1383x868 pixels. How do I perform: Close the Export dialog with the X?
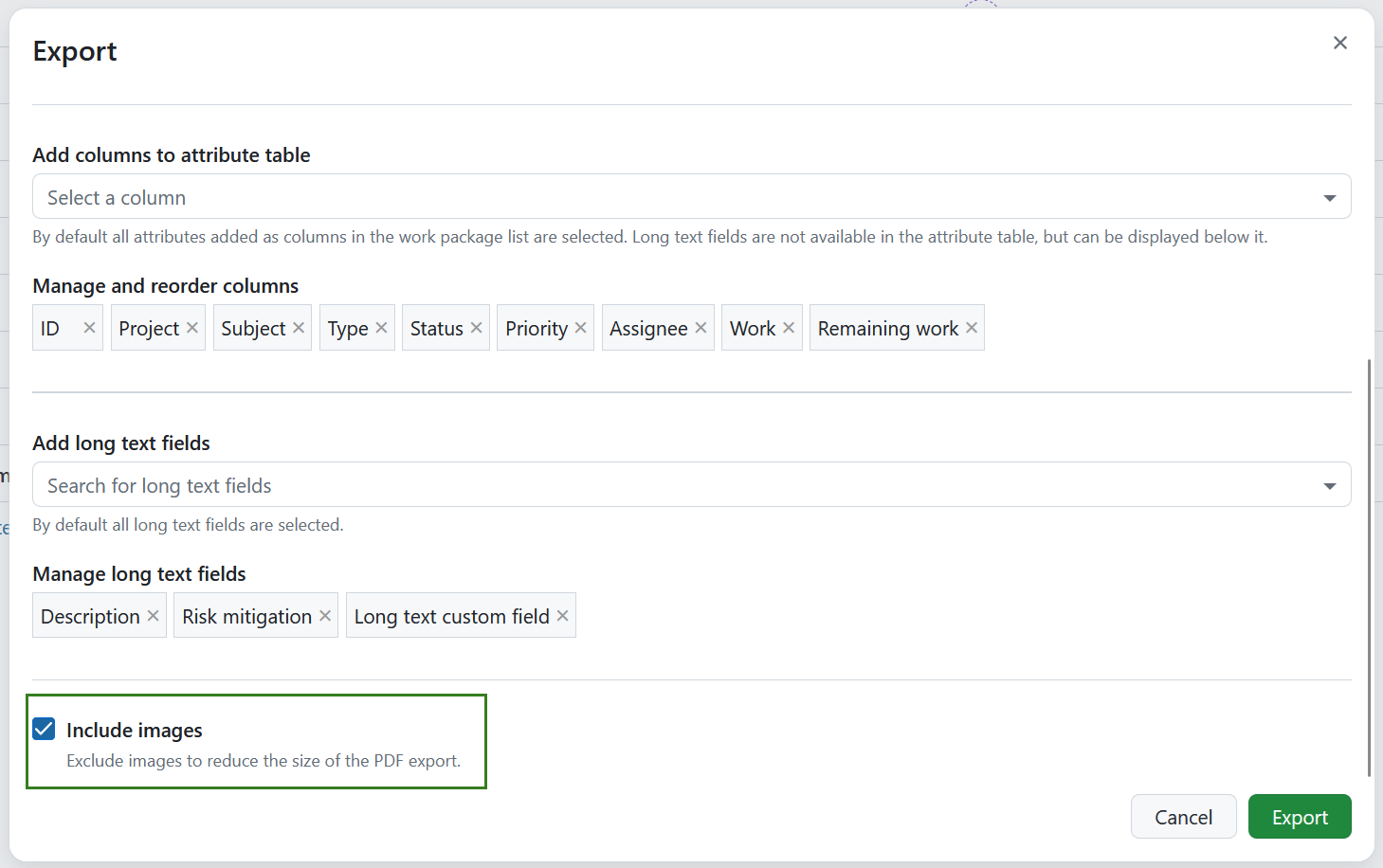pyautogui.click(x=1339, y=42)
